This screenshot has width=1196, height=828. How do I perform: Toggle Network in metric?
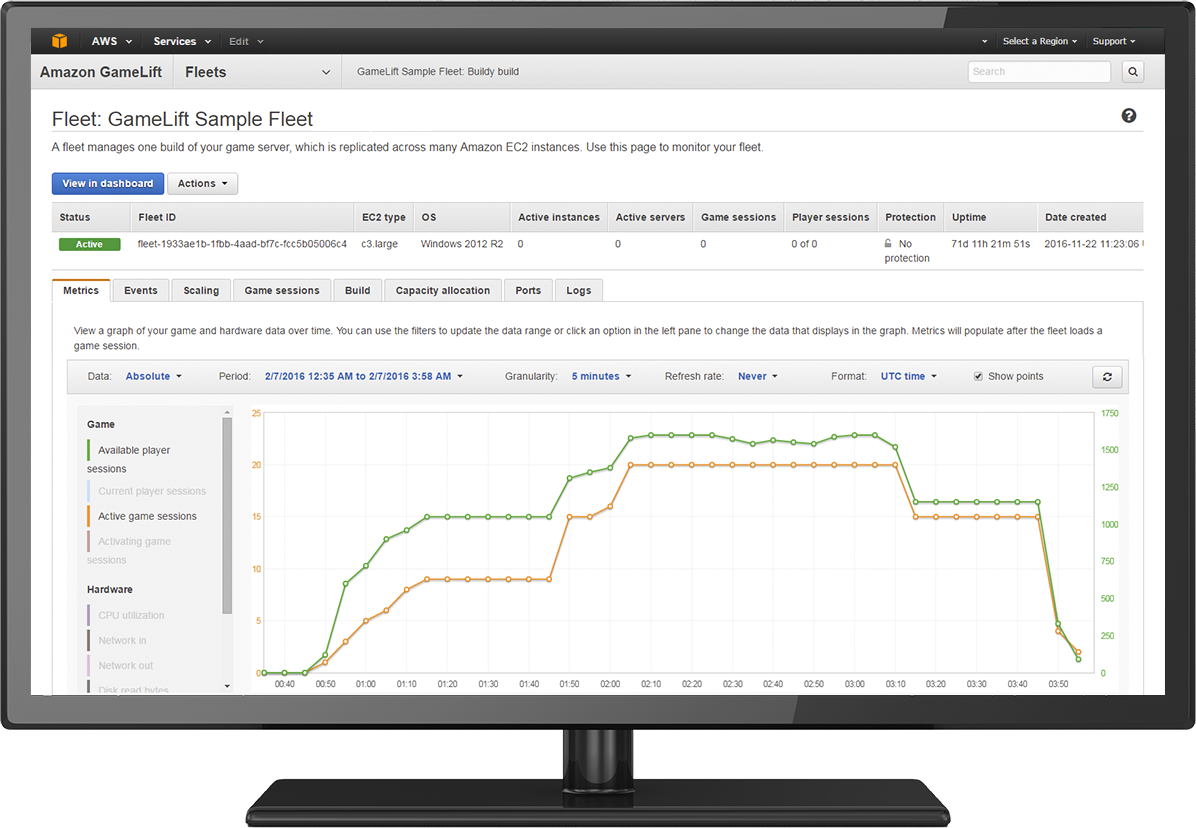click(117, 640)
